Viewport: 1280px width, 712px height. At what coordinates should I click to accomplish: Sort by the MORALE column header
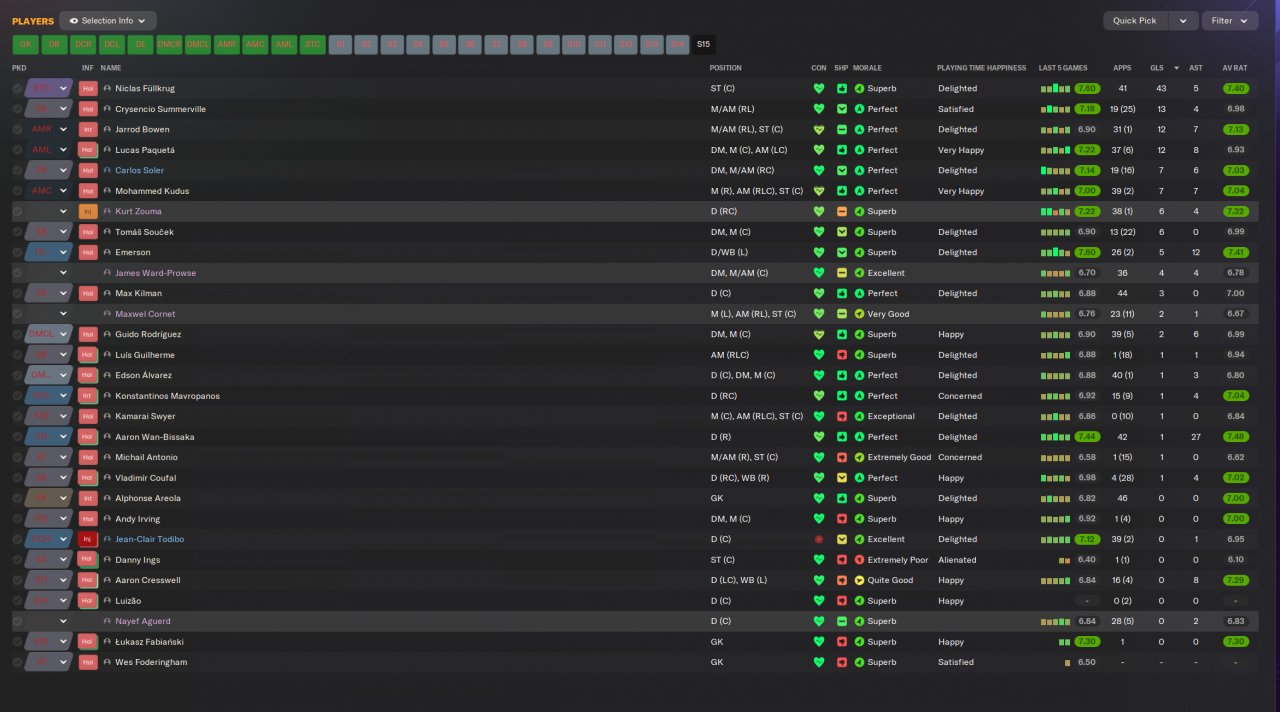(867, 68)
